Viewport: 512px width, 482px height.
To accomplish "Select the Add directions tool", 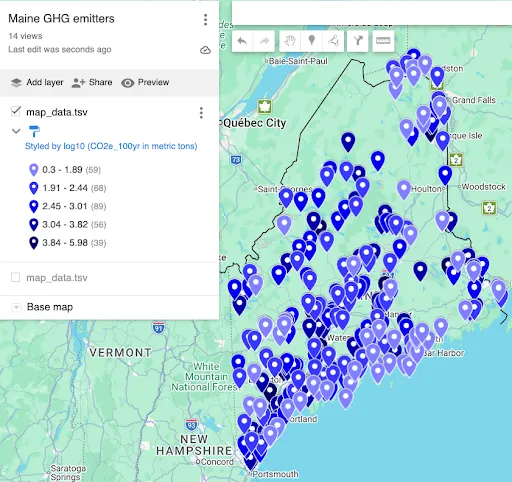I will (358, 41).
